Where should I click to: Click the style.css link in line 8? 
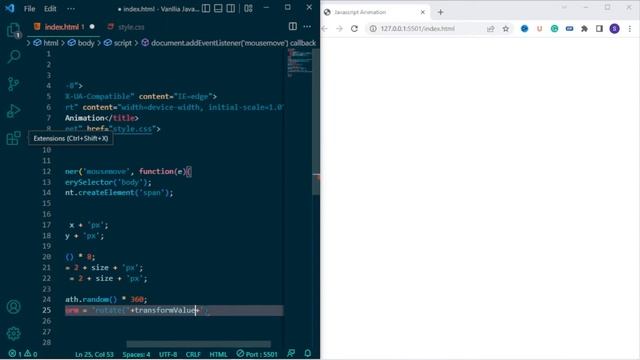(132, 129)
